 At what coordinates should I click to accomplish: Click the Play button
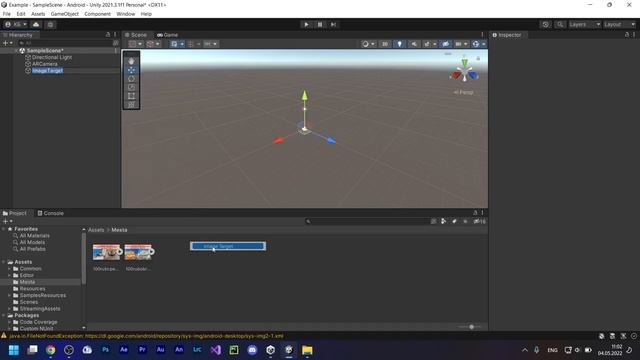pos(306,24)
